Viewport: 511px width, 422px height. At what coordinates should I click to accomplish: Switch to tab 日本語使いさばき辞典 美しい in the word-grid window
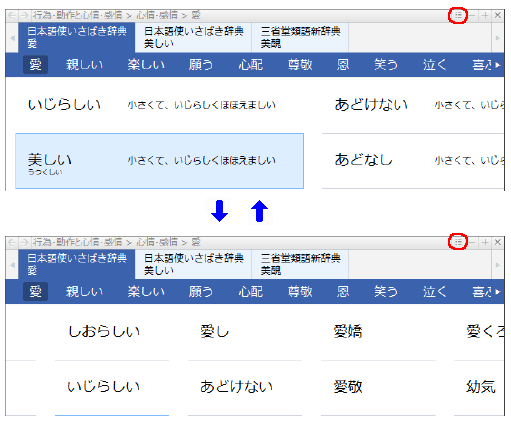(193, 264)
